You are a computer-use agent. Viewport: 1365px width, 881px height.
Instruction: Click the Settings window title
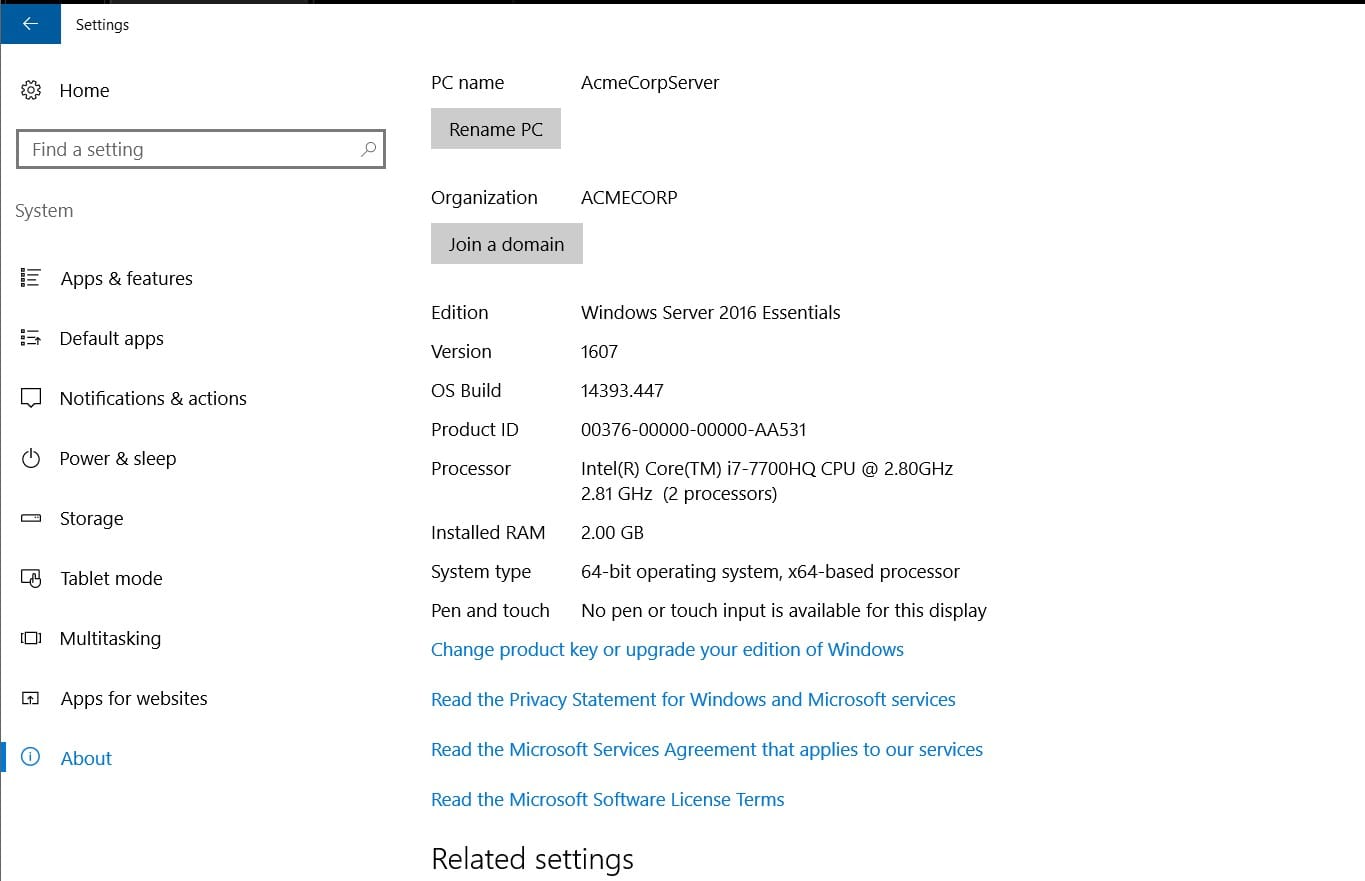pyautogui.click(x=102, y=25)
